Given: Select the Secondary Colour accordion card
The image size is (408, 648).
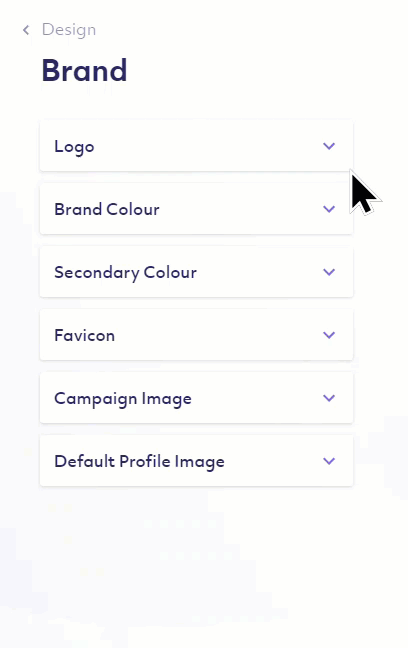Looking at the screenshot, I should tap(196, 272).
